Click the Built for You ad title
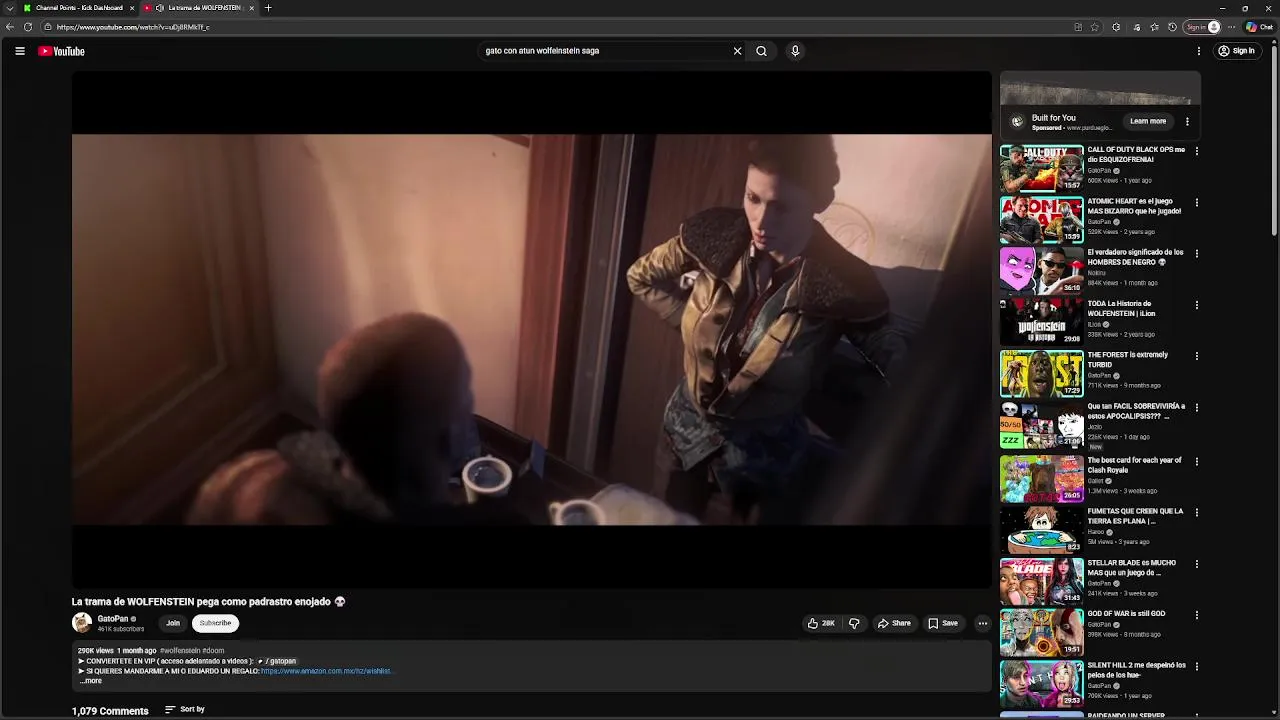The image size is (1280, 720). [1053, 118]
